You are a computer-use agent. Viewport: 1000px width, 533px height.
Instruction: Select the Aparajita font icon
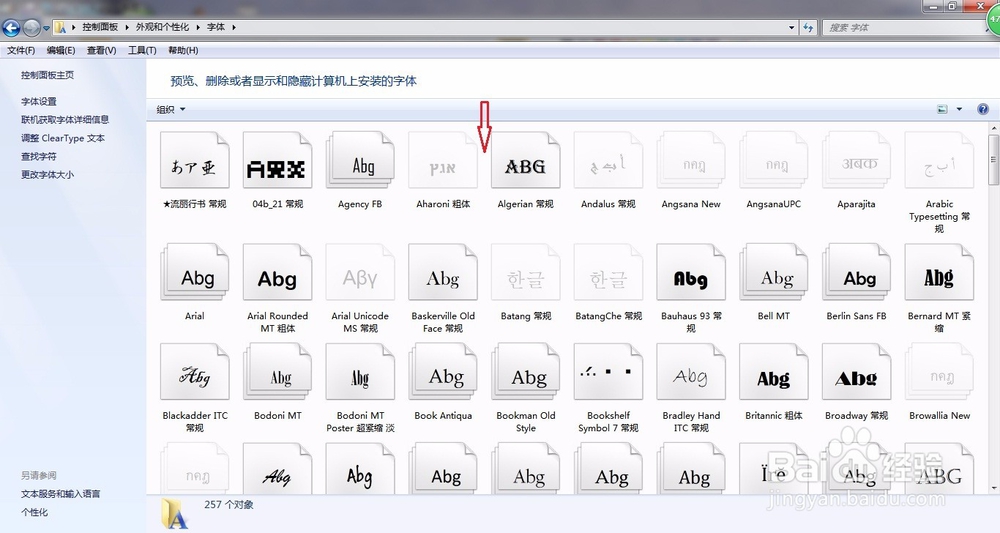pos(857,161)
